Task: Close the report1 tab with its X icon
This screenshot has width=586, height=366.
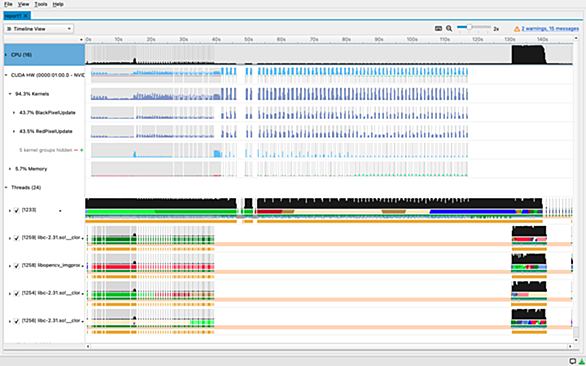Action: pyautogui.click(x=25, y=16)
